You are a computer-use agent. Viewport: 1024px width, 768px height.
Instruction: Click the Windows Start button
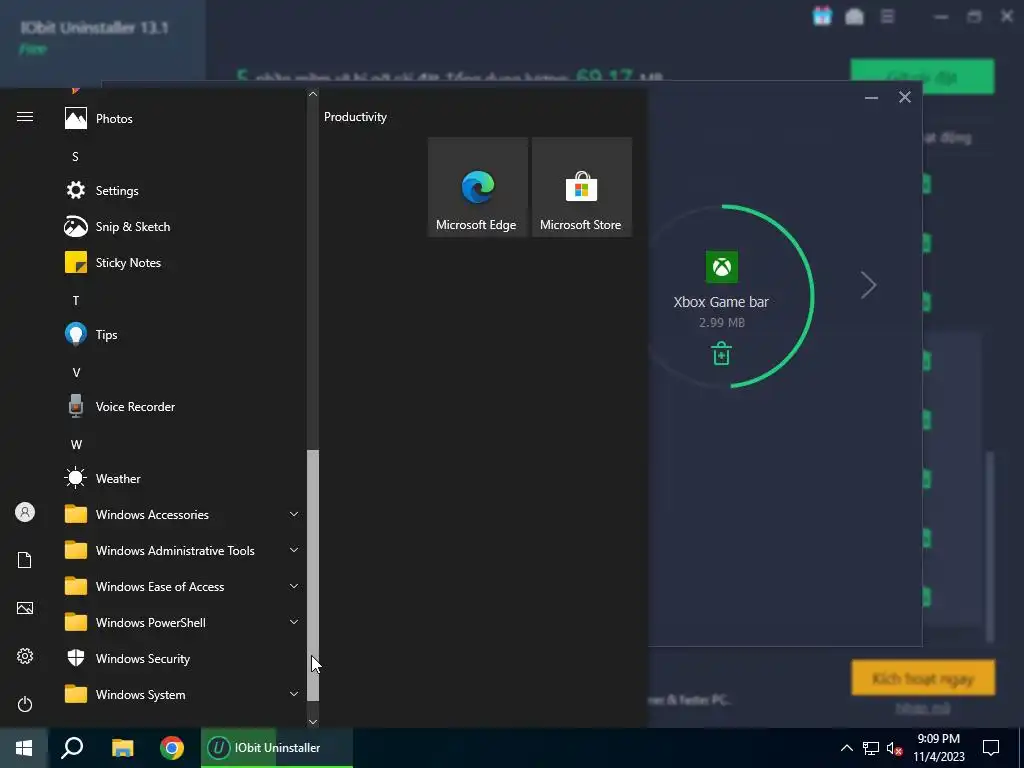tap(24, 748)
